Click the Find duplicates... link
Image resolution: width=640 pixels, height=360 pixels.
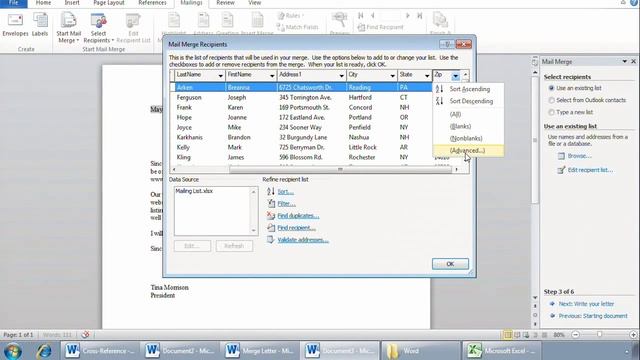(298, 216)
